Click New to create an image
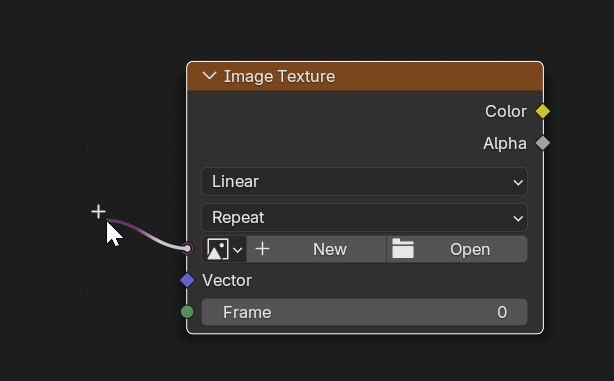This screenshot has height=381, width=614. click(x=316, y=249)
